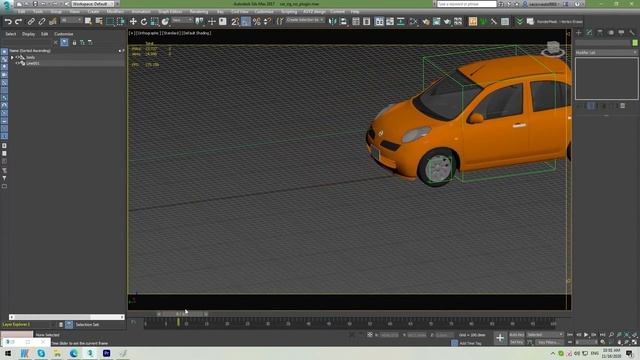The width and height of the screenshot is (640, 360).
Task: Open the Create Selection Set dropdown
Action: click(x=305, y=20)
